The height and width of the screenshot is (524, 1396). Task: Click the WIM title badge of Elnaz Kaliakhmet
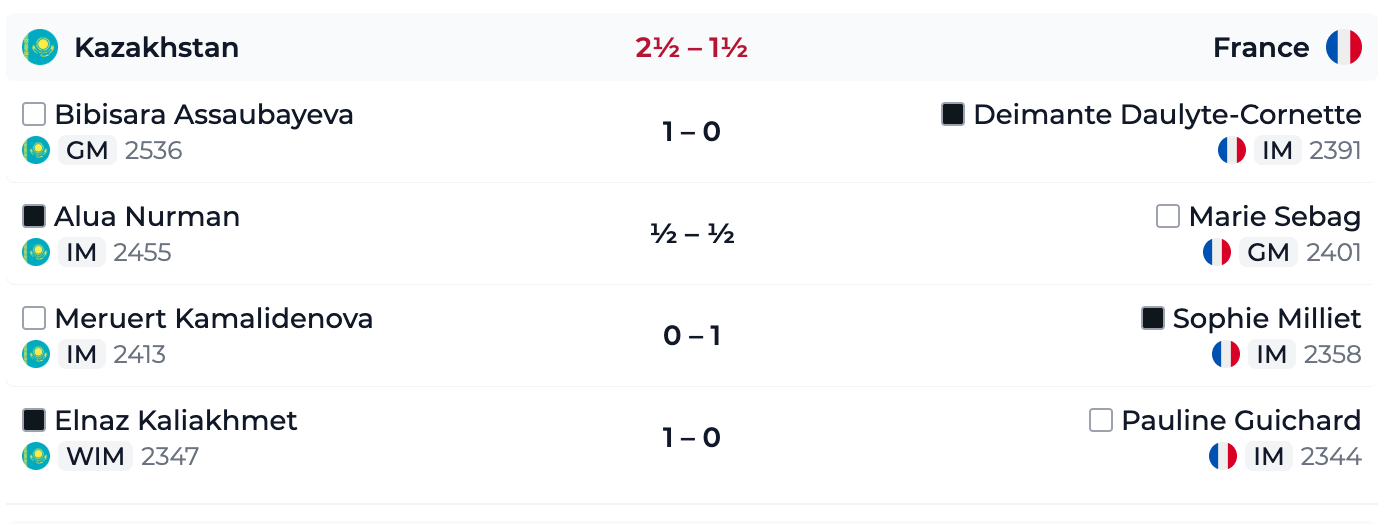point(95,456)
